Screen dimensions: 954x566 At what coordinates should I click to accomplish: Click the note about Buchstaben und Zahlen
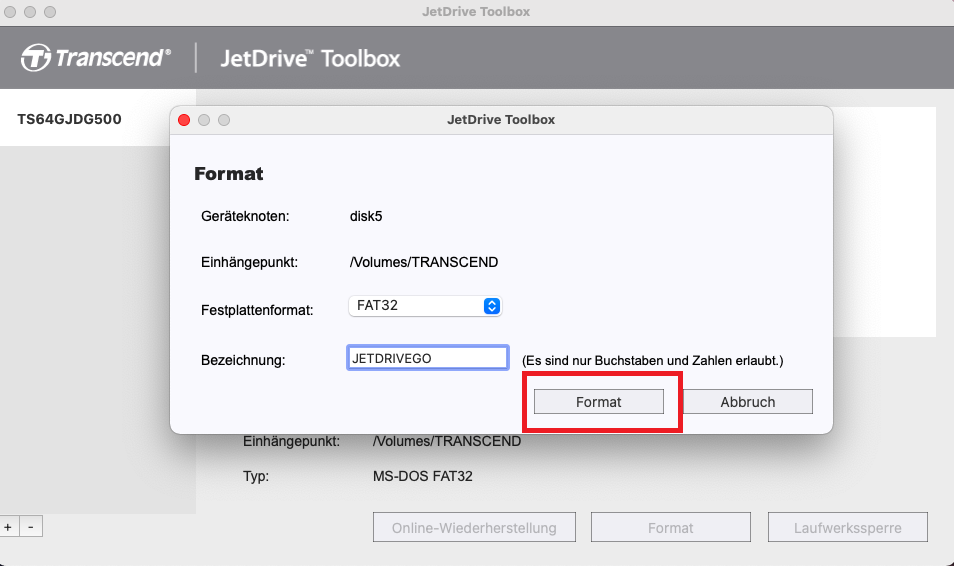[653, 360]
